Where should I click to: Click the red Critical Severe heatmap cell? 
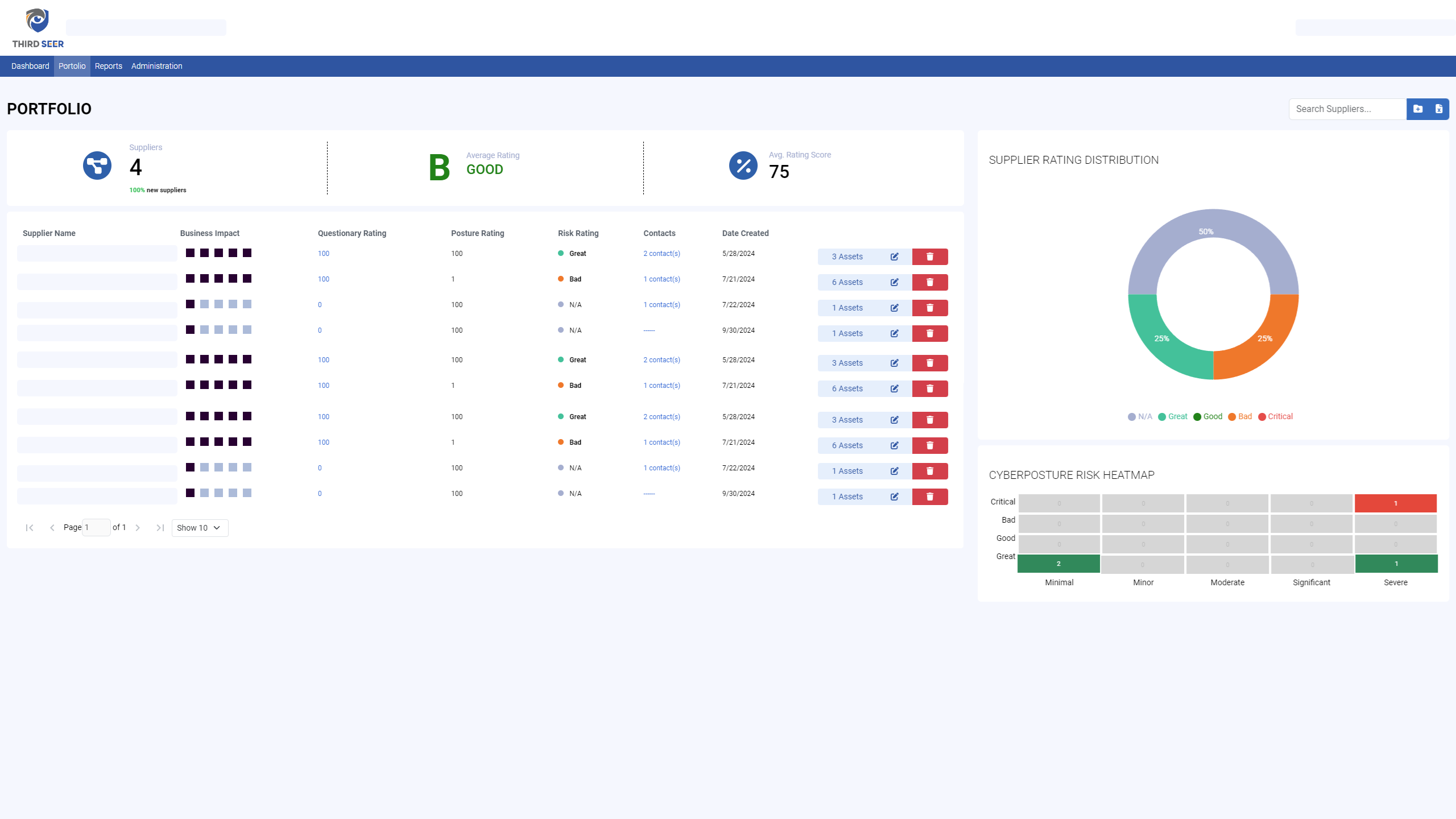tap(1396, 503)
